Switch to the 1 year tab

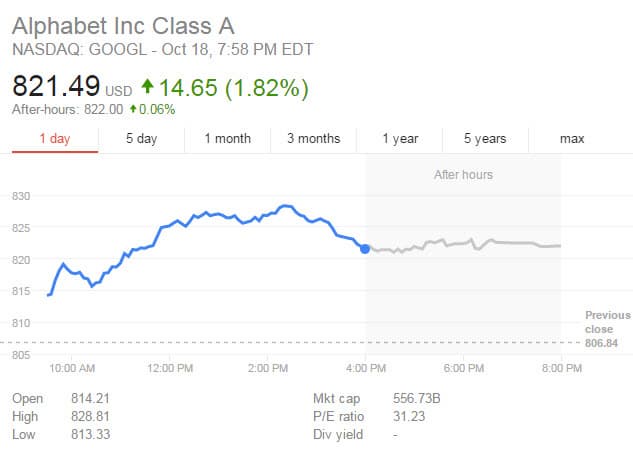[400, 139]
